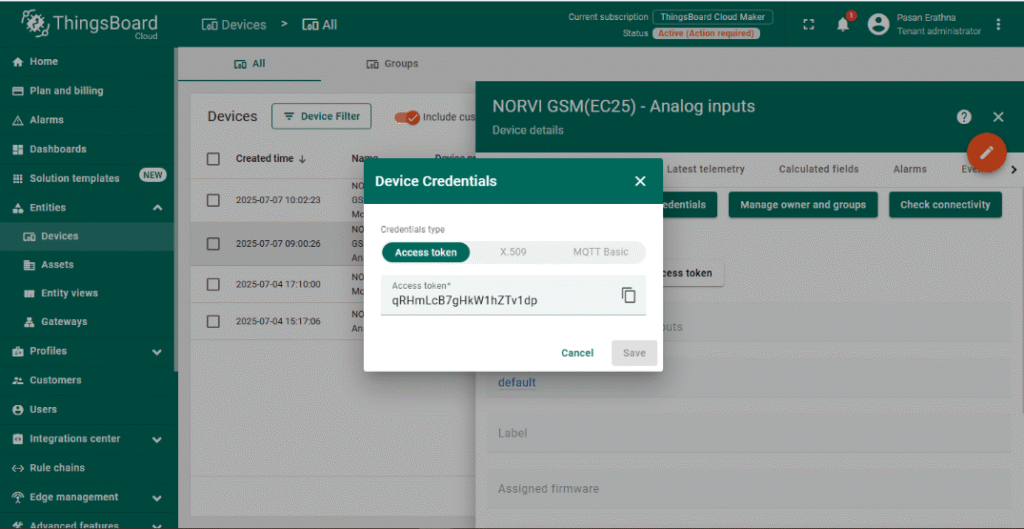Toggle fullscreen mode icon

click(x=809, y=24)
